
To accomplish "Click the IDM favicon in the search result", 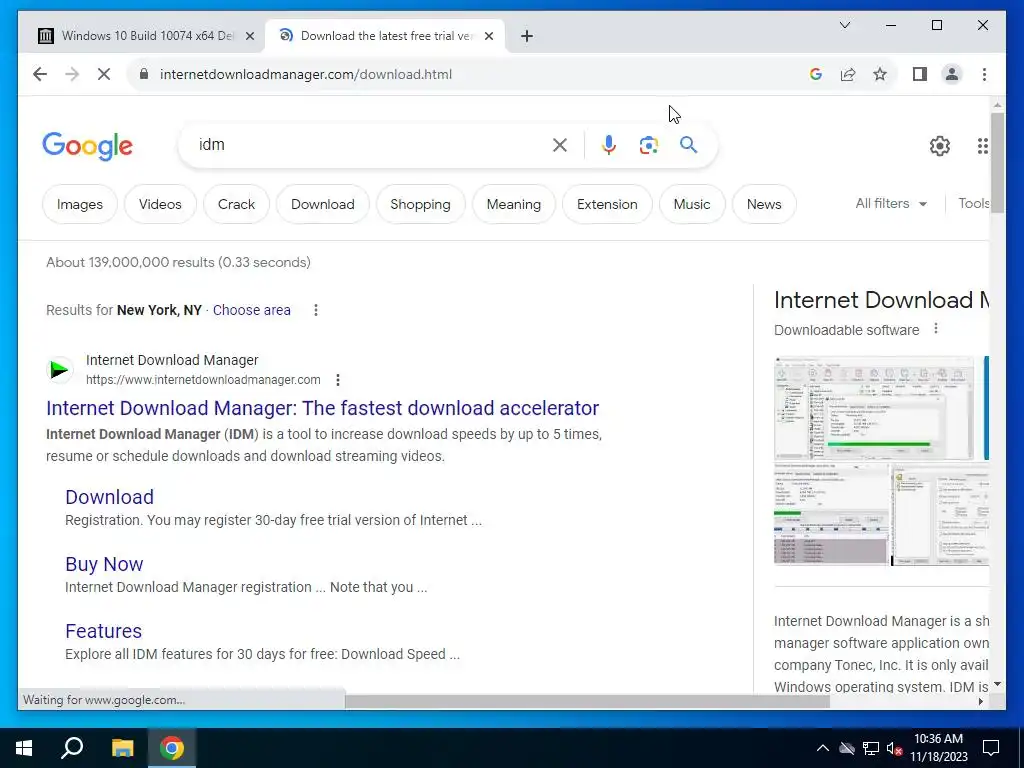I will coord(59,370).
